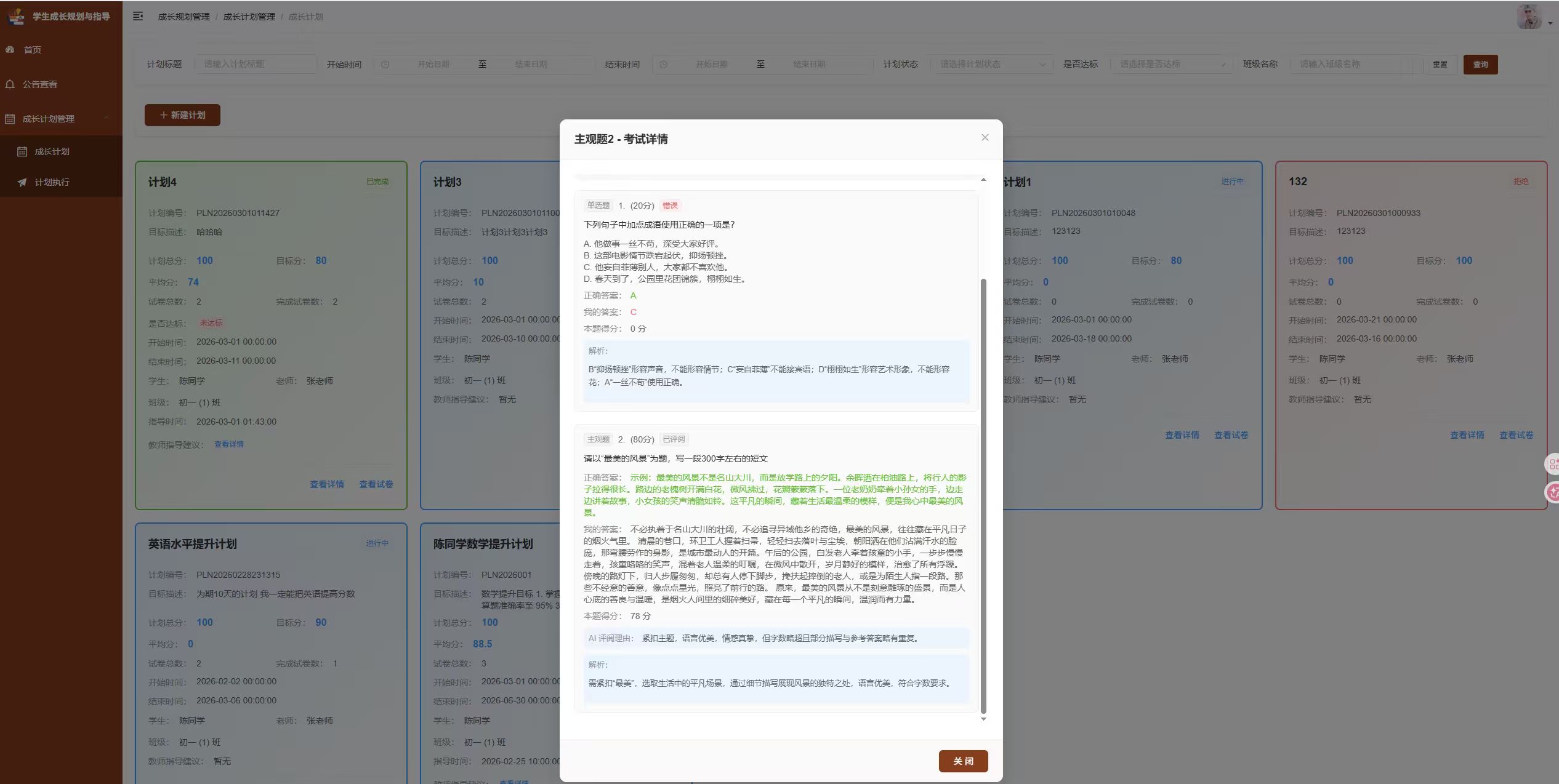
Task: Close the 考试详情 dialog with the X icon
Action: (x=985, y=137)
